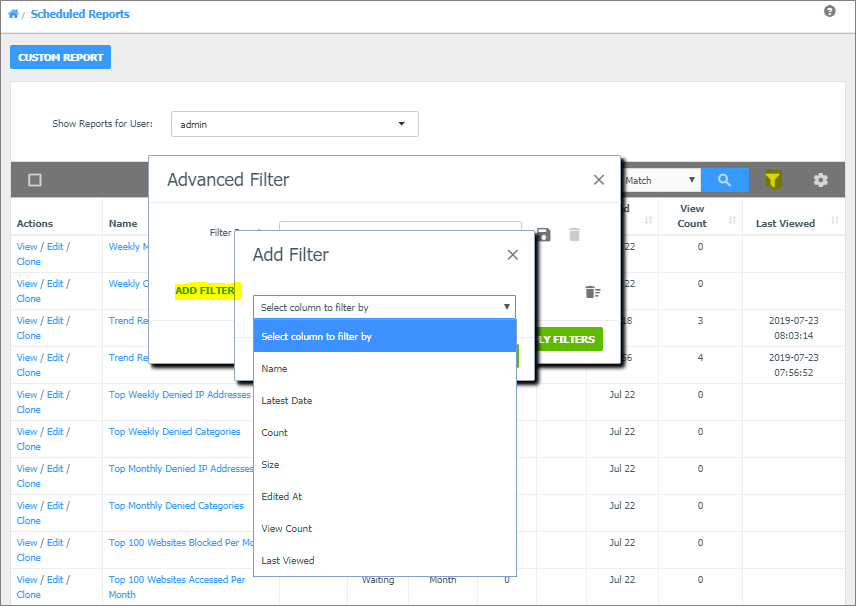
Task: Click the delete filter trash icon
Action: [x=574, y=234]
